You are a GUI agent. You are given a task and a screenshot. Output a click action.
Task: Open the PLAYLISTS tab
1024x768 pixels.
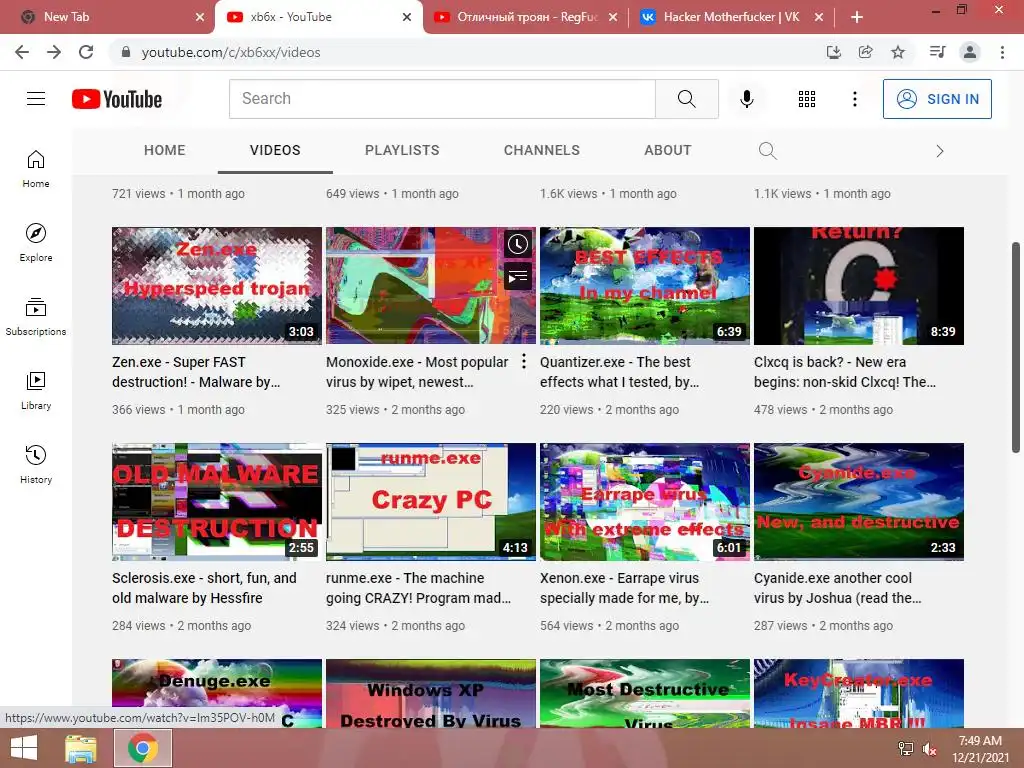(402, 150)
